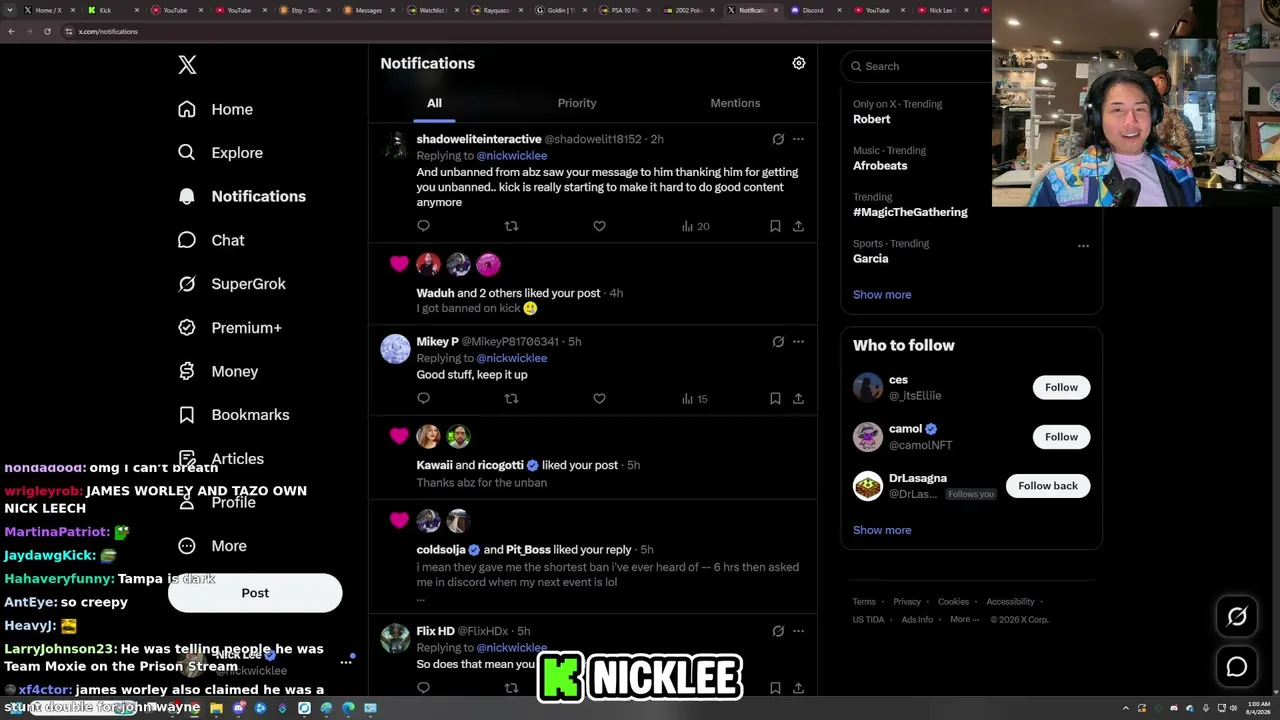
Task: Click the browser reload button
Action: pyautogui.click(x=47, y=31)
